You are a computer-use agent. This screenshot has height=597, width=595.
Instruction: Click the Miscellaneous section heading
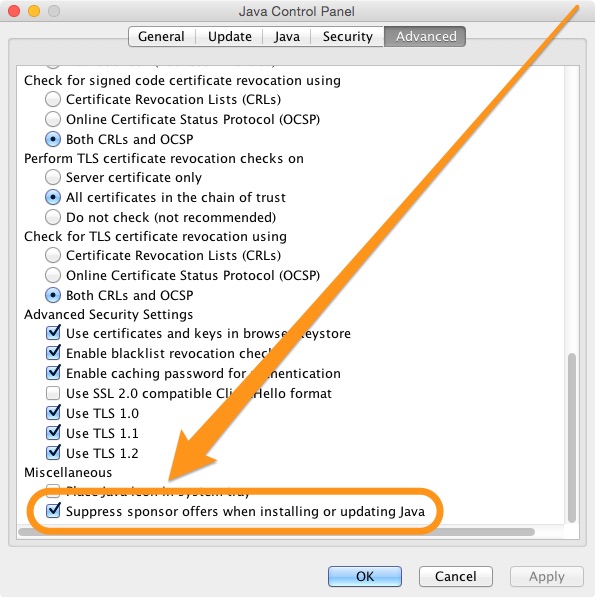(68, 472)
